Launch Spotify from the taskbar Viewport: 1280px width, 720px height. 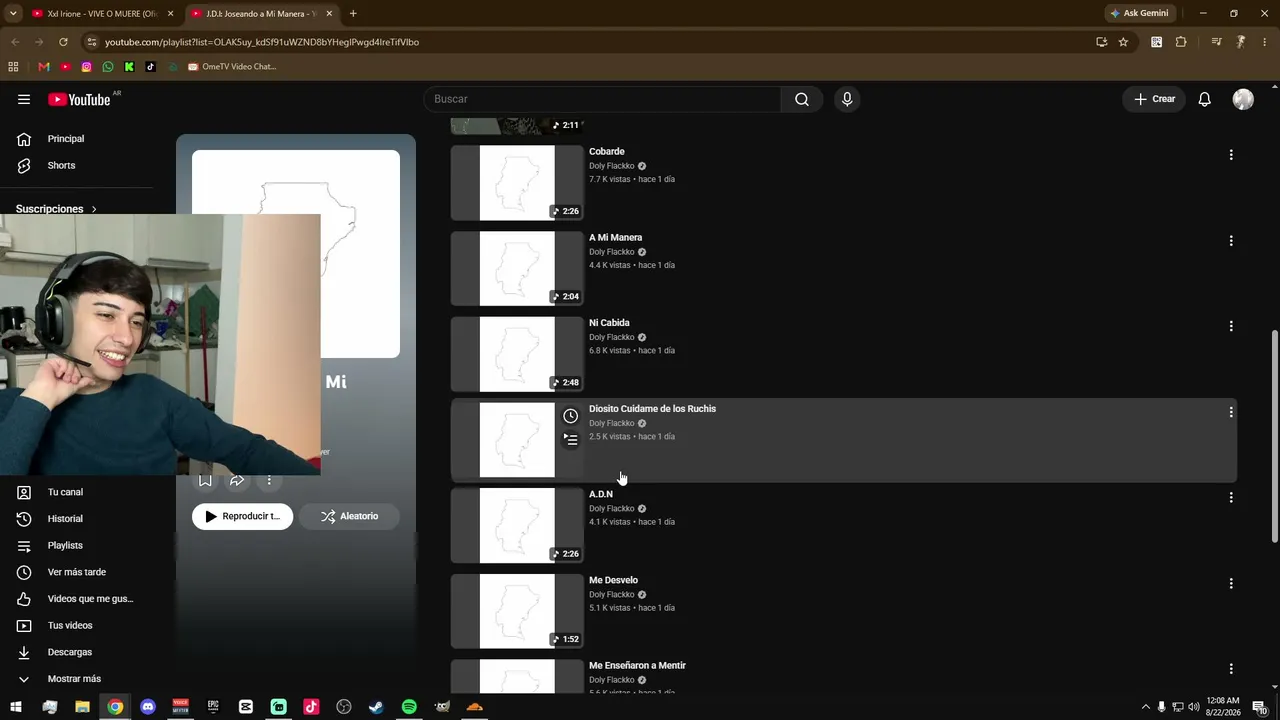coord(409,707)
